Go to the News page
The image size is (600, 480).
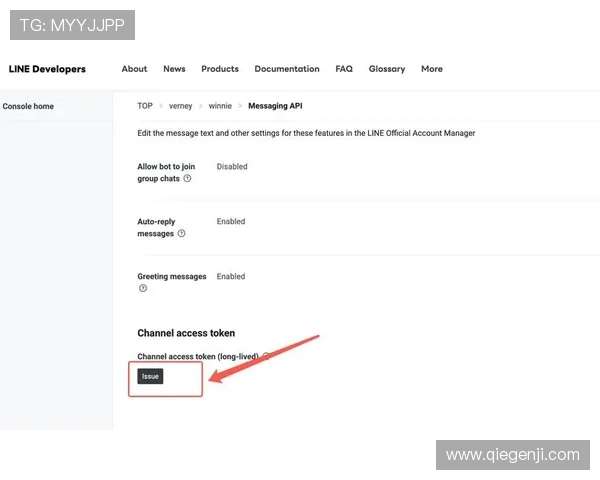pos(174,69)
